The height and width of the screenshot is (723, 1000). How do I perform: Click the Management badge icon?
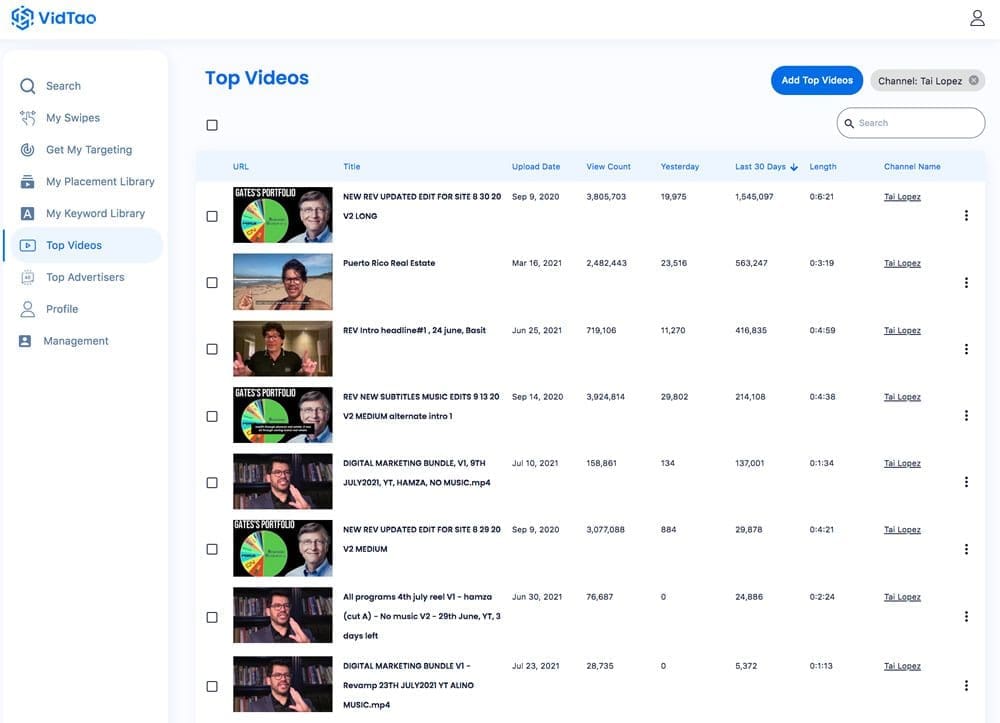tap(25, 341)
